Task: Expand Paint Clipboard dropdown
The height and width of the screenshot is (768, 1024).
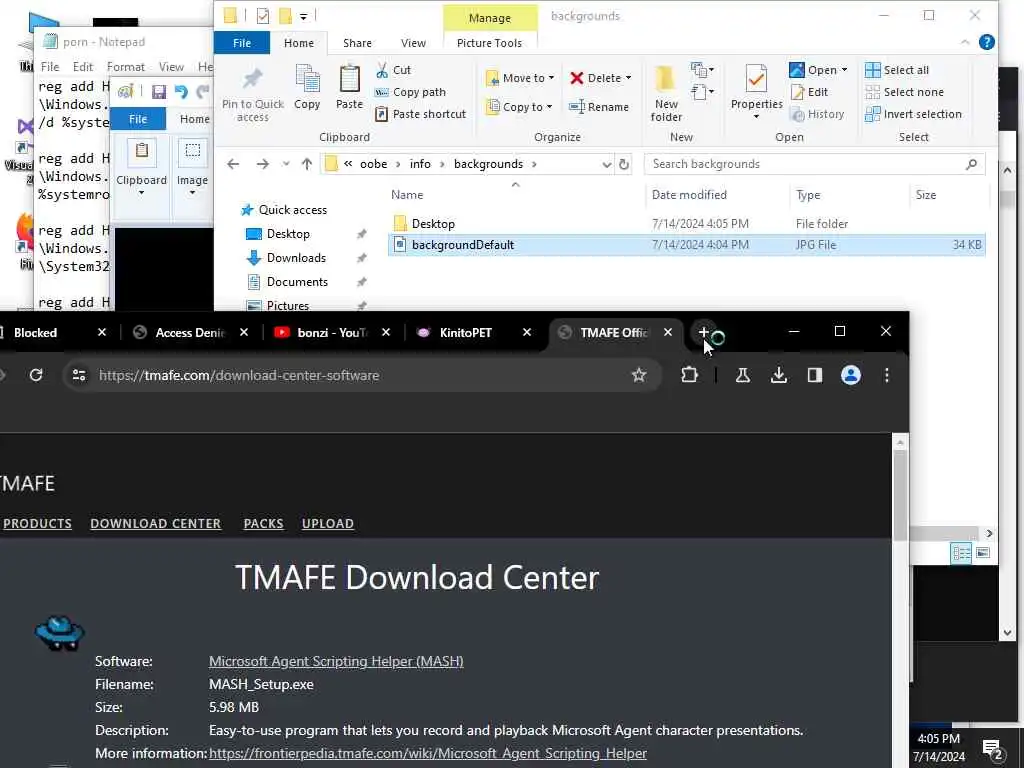Action: [141, 193]
